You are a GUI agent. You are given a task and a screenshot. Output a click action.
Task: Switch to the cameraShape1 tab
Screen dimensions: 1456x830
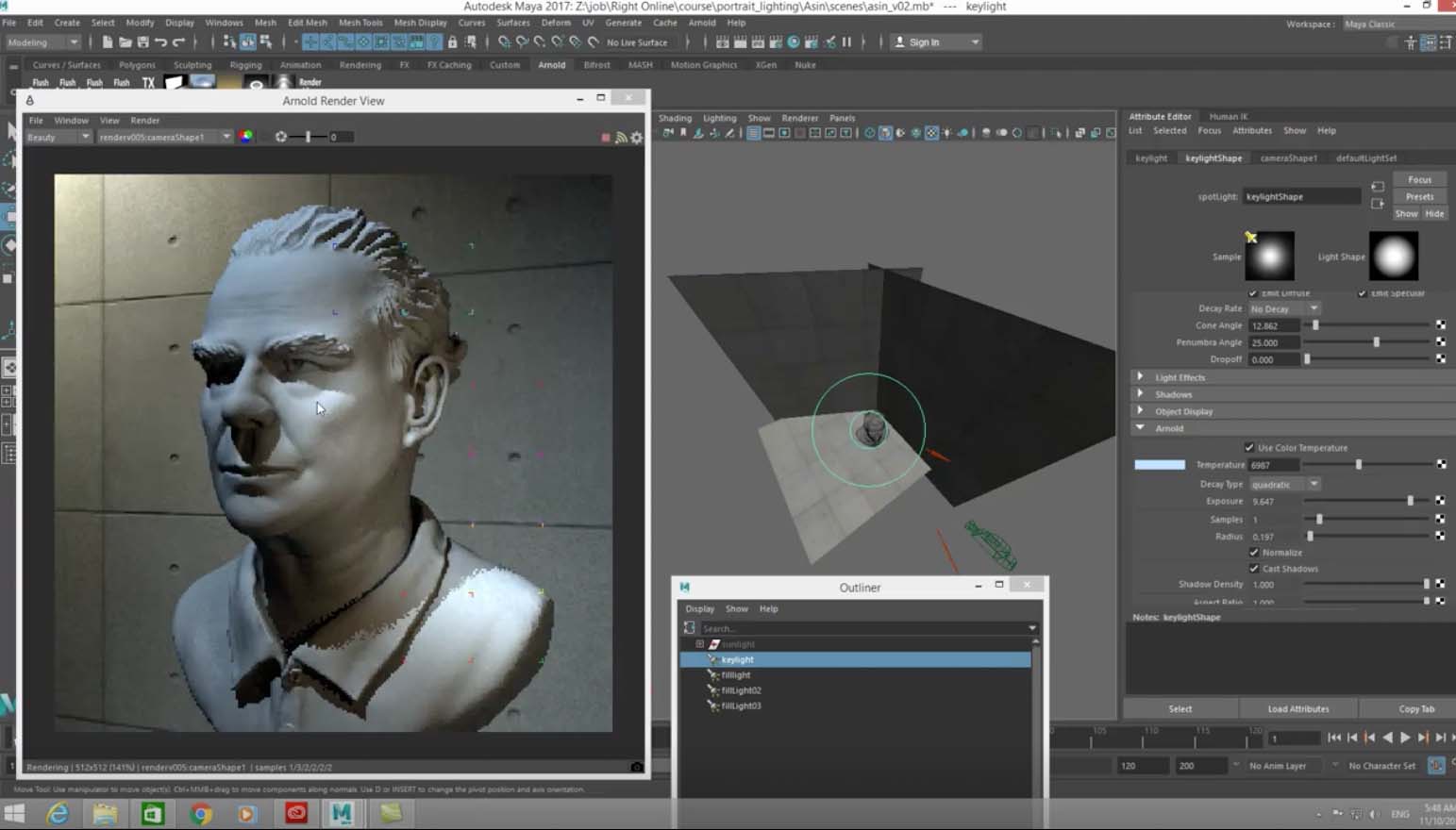click(x=1288, y=158)
